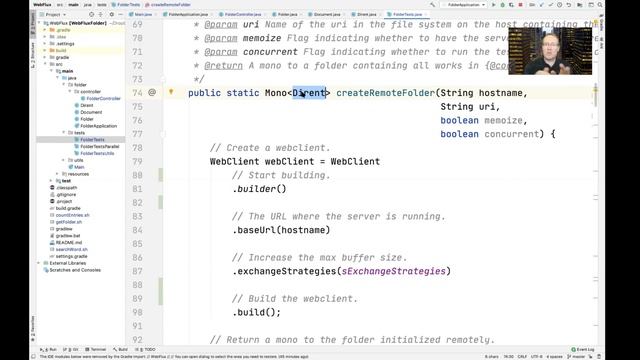Click UTF-8 encoding in status bar

point(536,357)
